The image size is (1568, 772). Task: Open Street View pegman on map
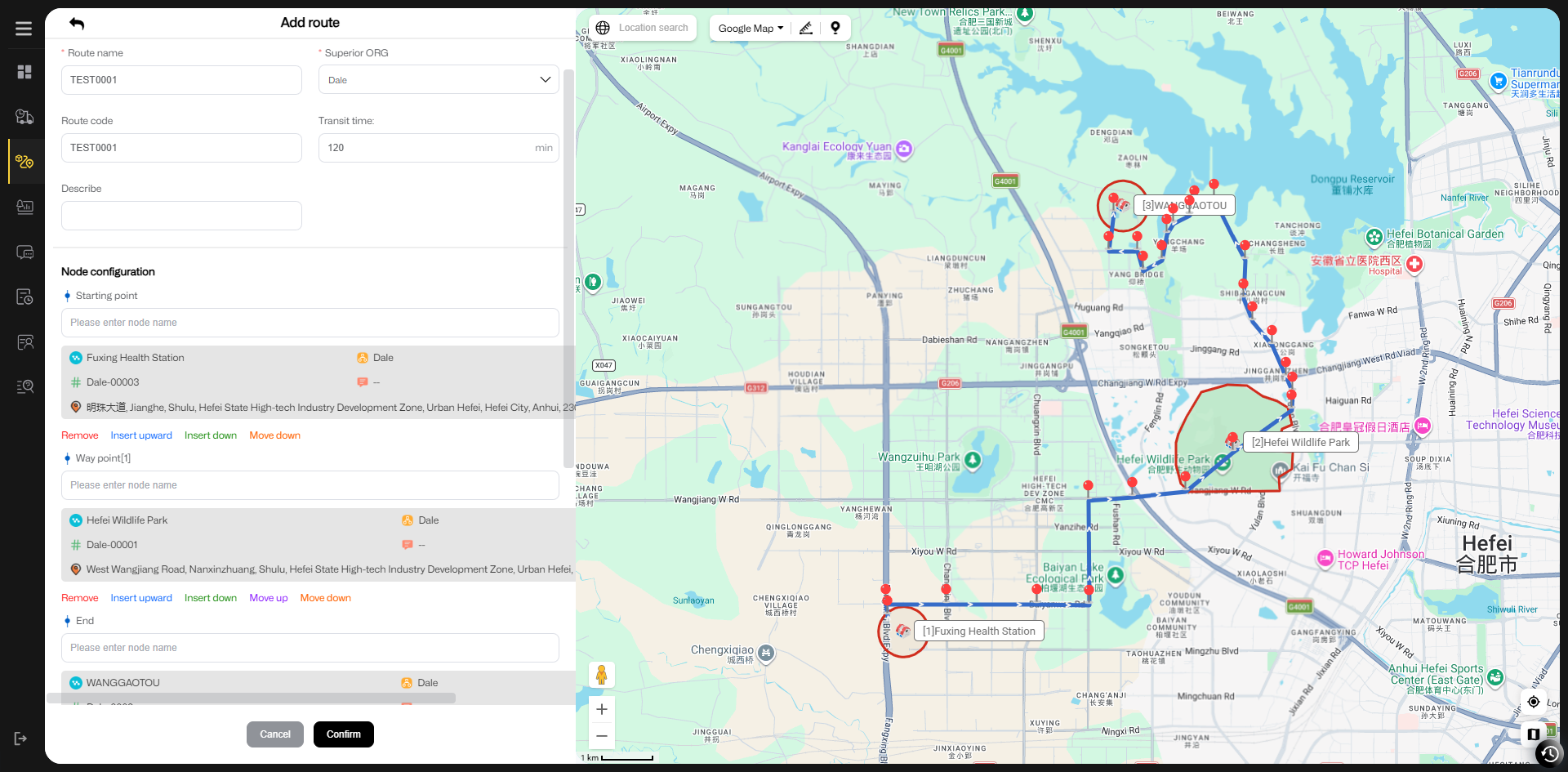[x=602, y=675]
